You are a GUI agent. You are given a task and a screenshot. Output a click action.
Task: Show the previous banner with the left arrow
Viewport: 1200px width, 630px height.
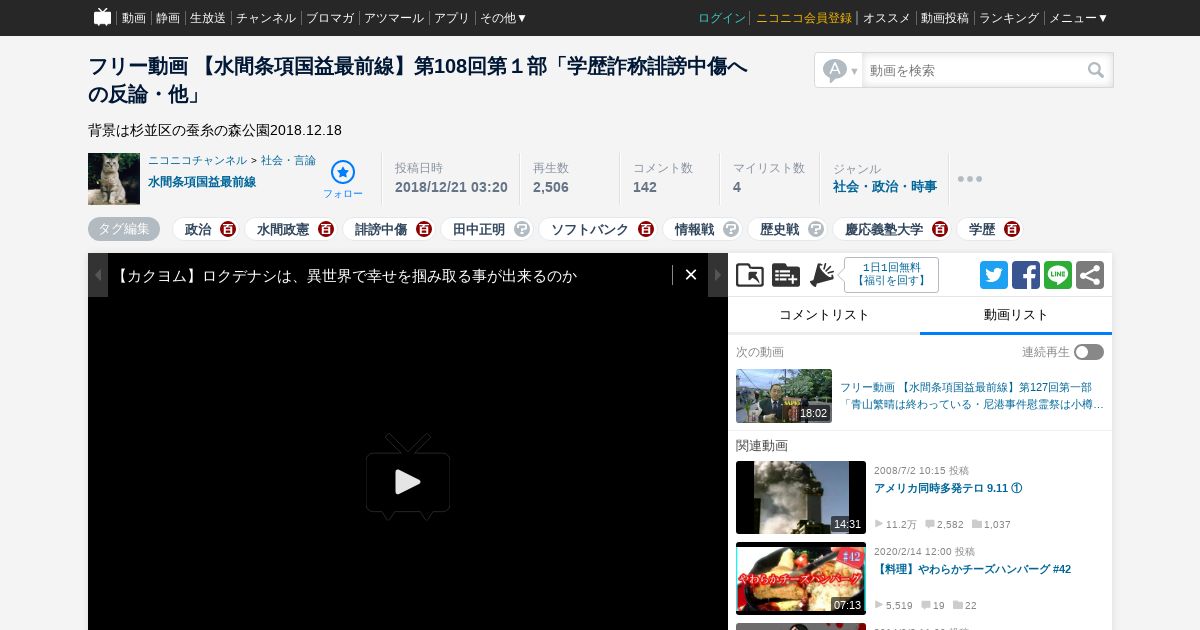[98, 275]
